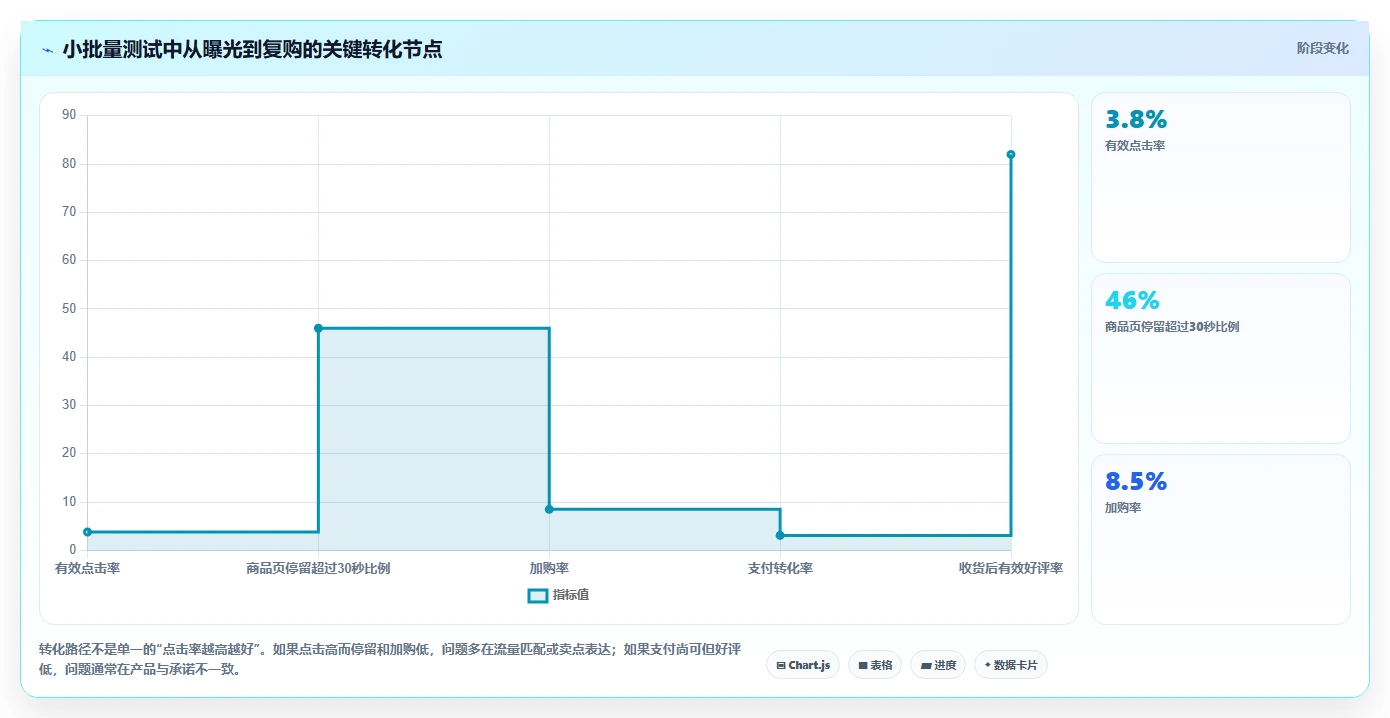Click the Chart.js tag pill
Viewport: 1390px width, 718px height.
(803, 665)
